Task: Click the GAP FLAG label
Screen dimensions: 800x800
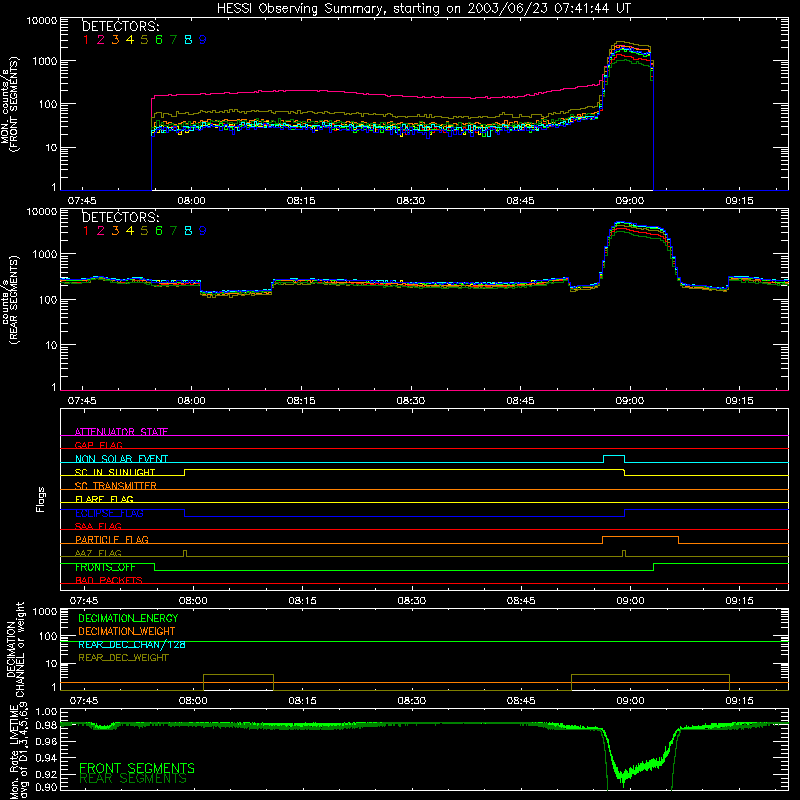Action: click(98, 445)
